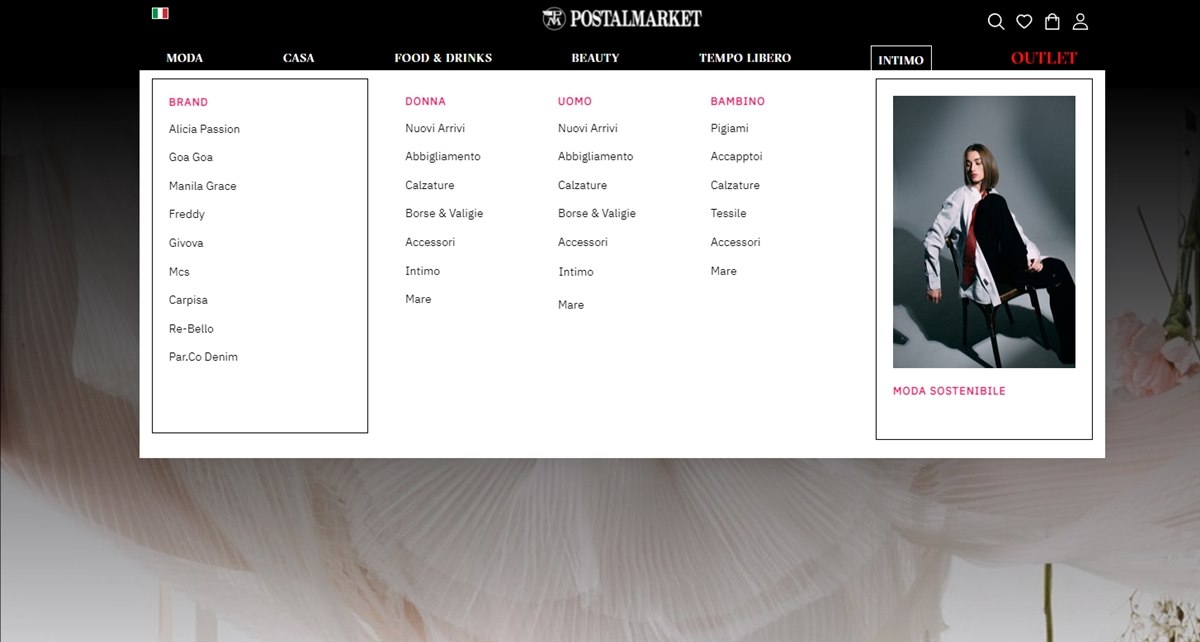Image resolution: width=1200 pixels, height=642 pixels.
Task: Select brand Givova
Action: tap(186, 243)
